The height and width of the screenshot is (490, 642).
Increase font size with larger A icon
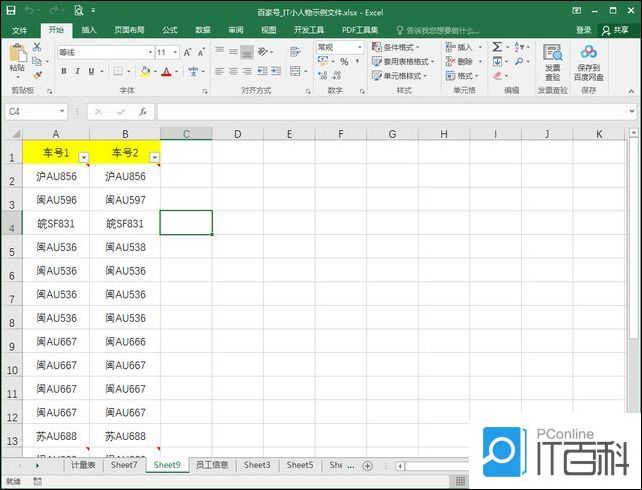[x=187, y=52]
